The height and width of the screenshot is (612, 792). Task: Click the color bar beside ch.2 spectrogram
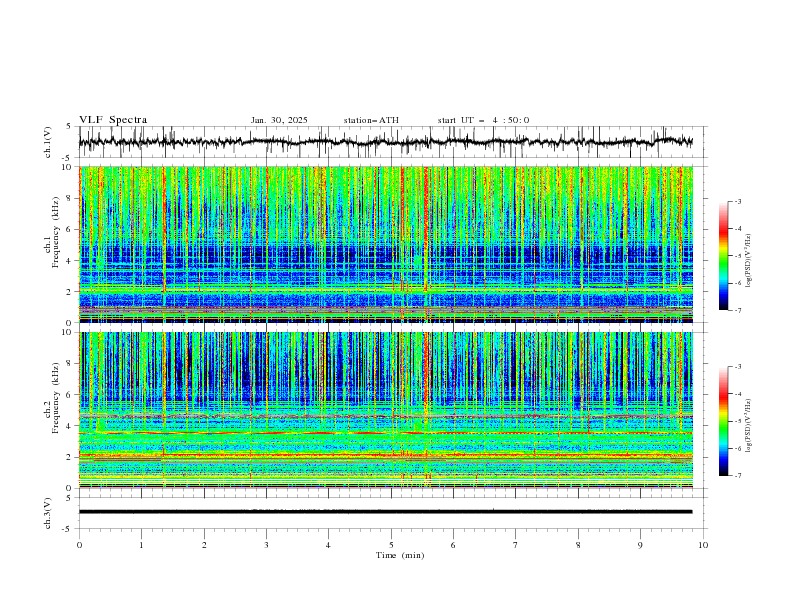coord(724,421)
